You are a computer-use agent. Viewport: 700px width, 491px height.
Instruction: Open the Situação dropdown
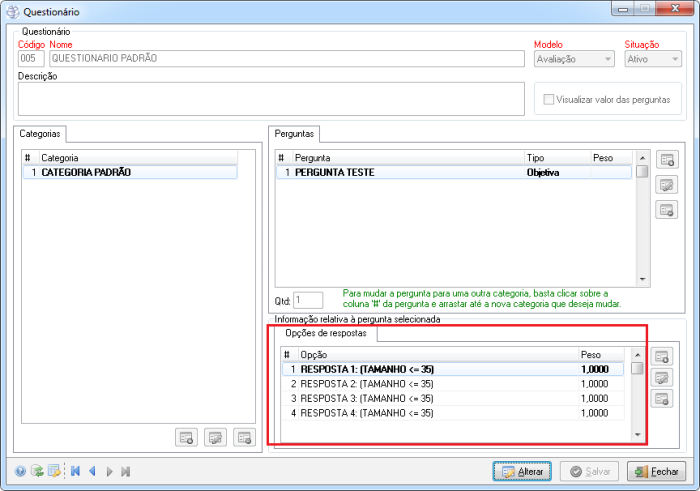[653, 59]
